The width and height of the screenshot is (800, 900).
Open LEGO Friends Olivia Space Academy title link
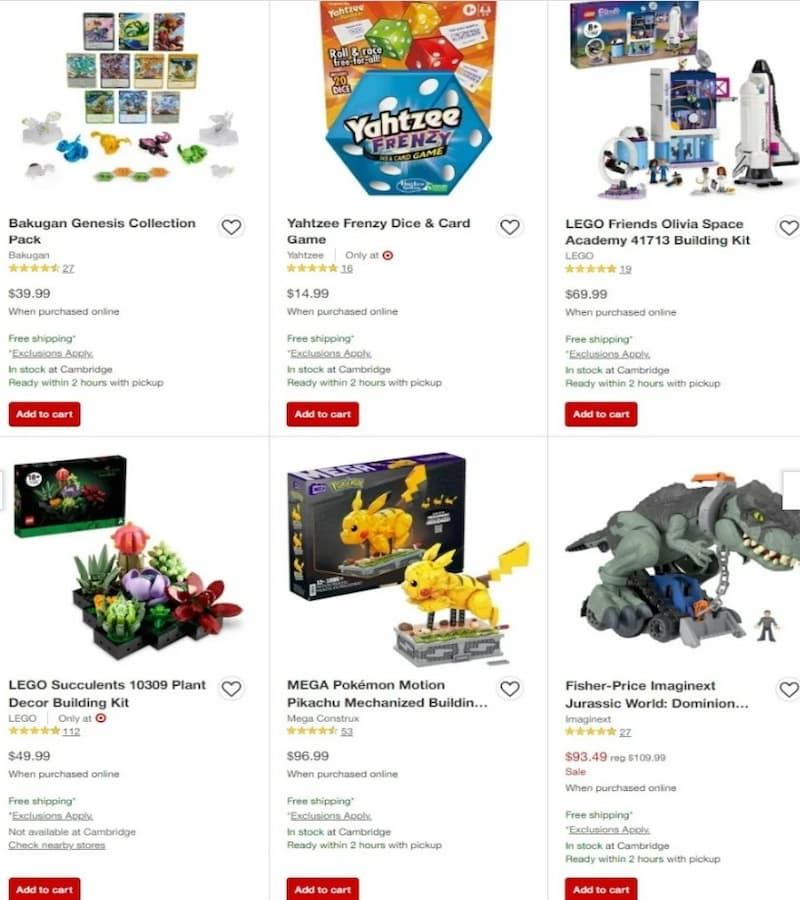tap(658, 232)
